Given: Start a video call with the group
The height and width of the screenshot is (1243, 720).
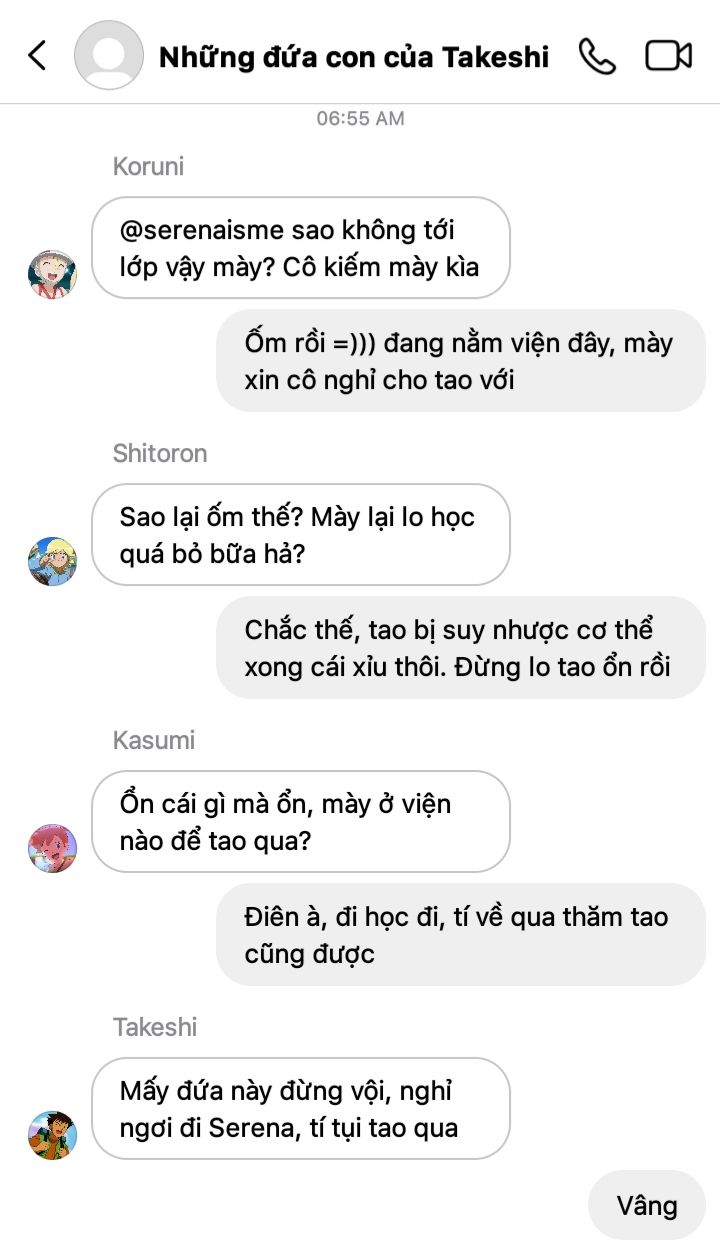Looking at the screenshot, I should click(669, 56).
